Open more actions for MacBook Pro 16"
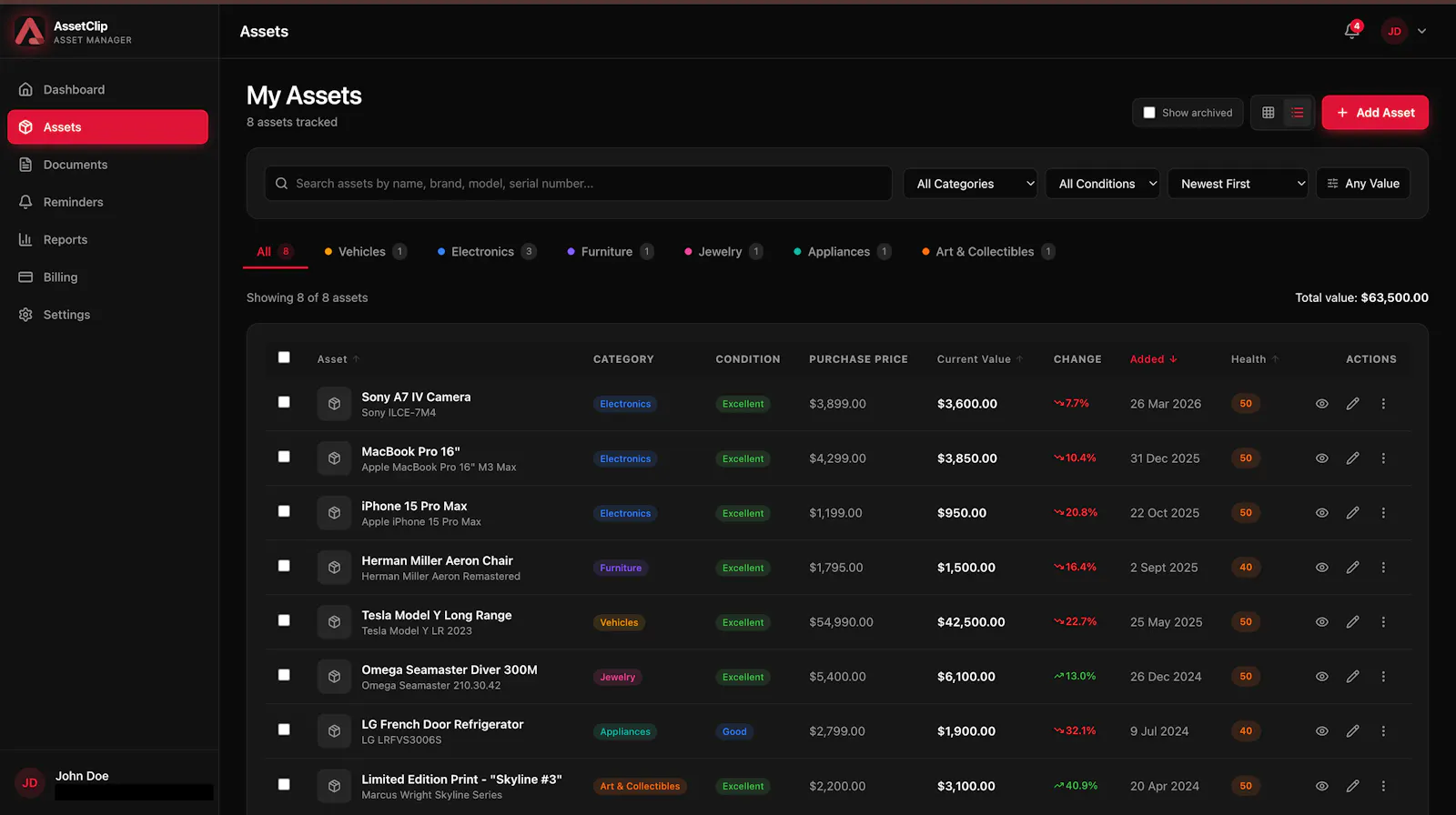Image resolution: width=1456 pixels, height=815 pixels. point(1383,458)
